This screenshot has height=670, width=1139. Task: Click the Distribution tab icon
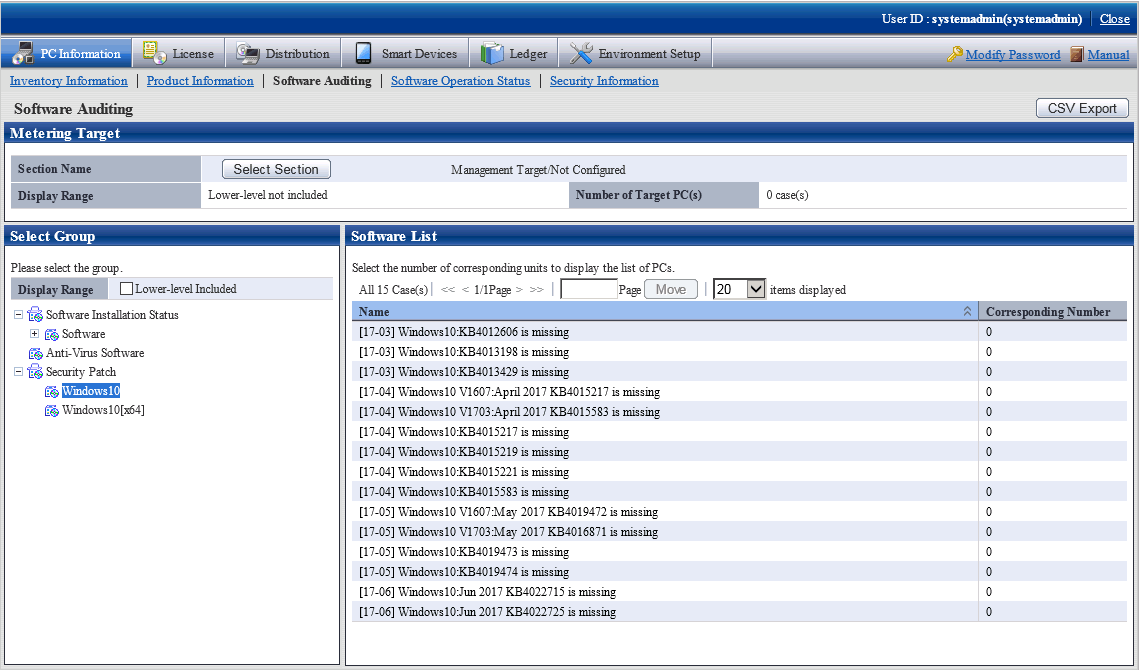pos(248,53)
